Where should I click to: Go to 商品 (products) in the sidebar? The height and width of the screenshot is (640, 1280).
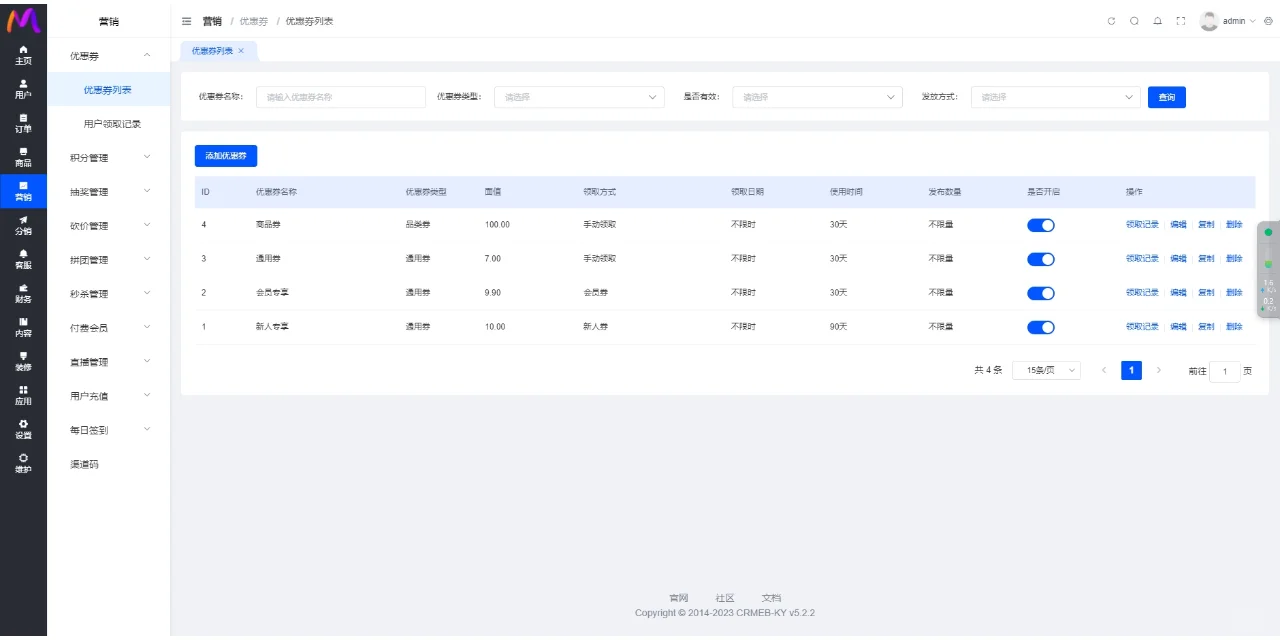(23, 157)
